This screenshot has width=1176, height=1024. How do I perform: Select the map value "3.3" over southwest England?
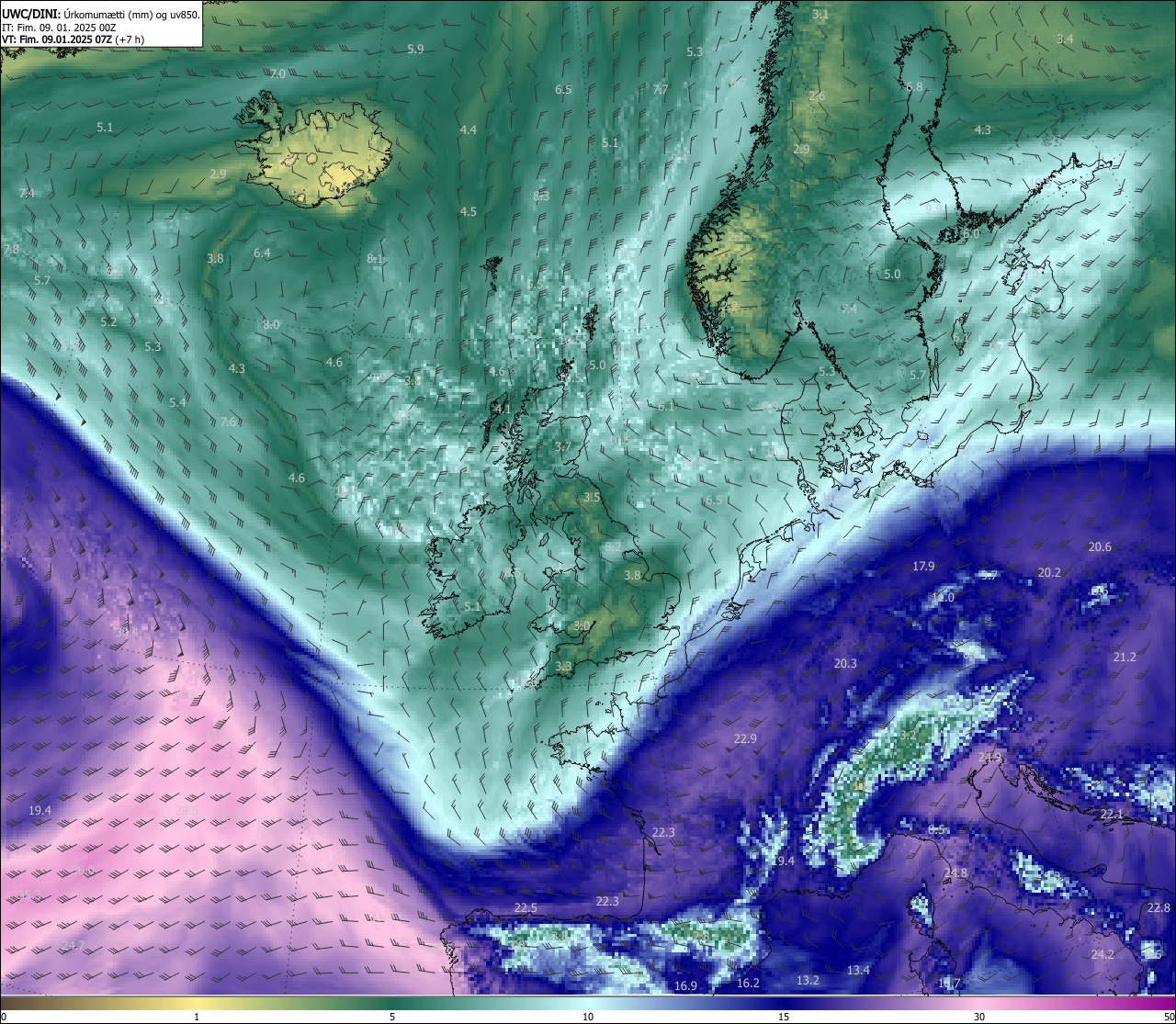[564, 667]
